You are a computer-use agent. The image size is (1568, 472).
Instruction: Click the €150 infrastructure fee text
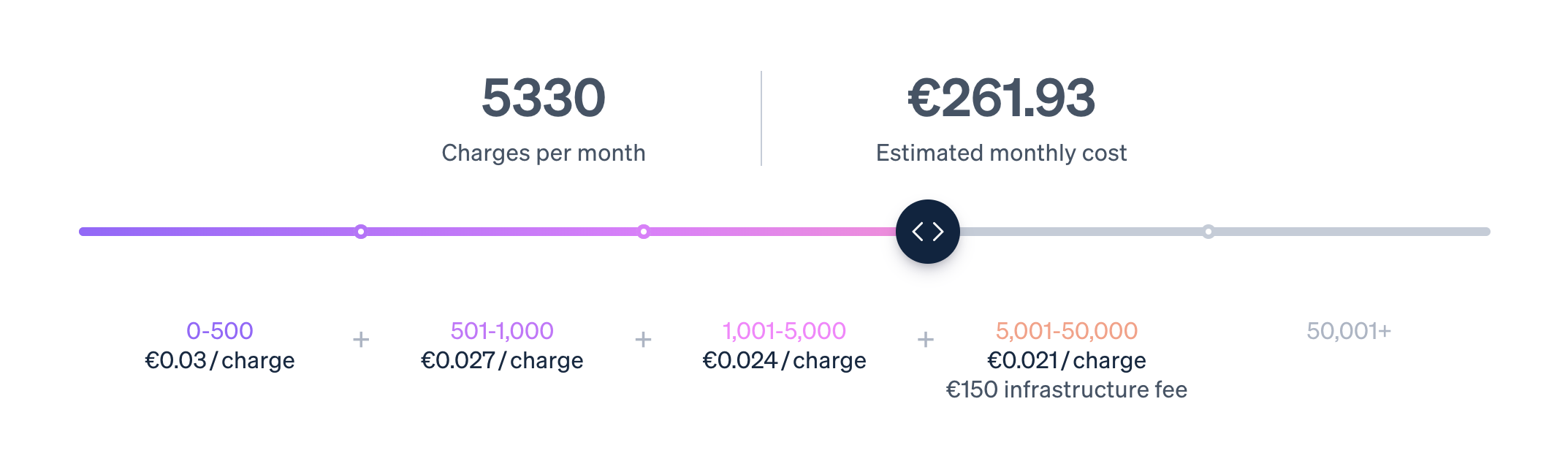tap(1067, 389)
